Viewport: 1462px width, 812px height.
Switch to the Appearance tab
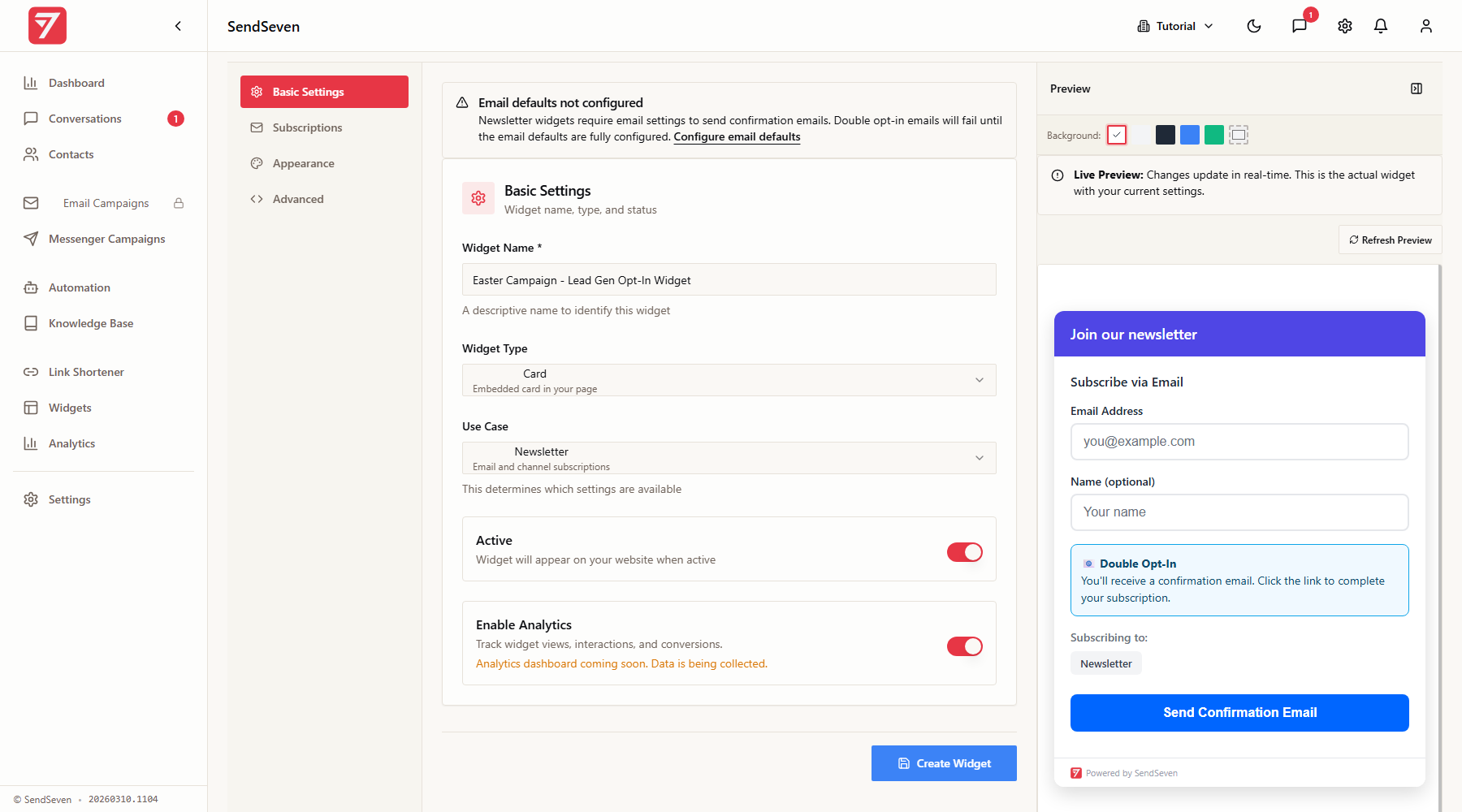(x=324, y=163)
